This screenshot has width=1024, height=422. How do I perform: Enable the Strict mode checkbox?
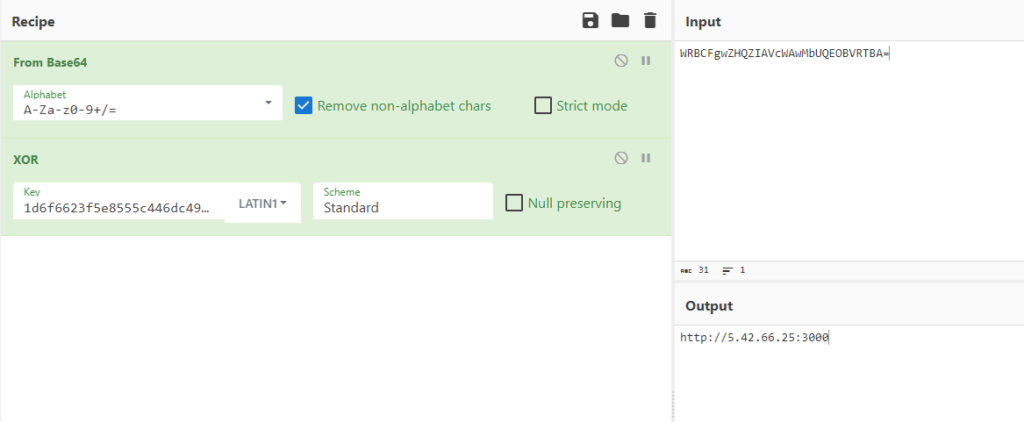[543, 105]
